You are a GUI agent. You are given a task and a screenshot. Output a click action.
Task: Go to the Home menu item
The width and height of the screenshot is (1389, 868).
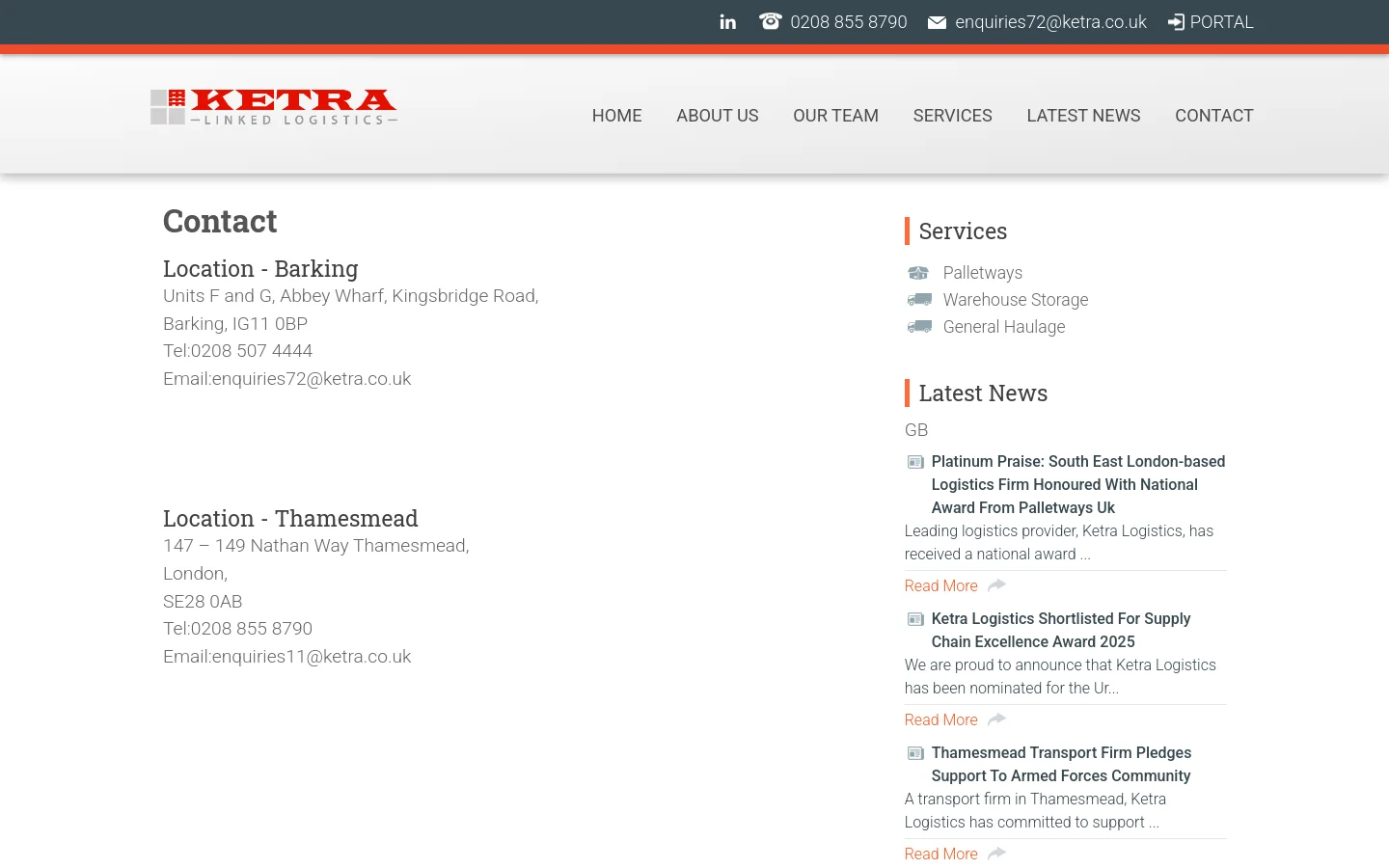(x=617, y=116)
